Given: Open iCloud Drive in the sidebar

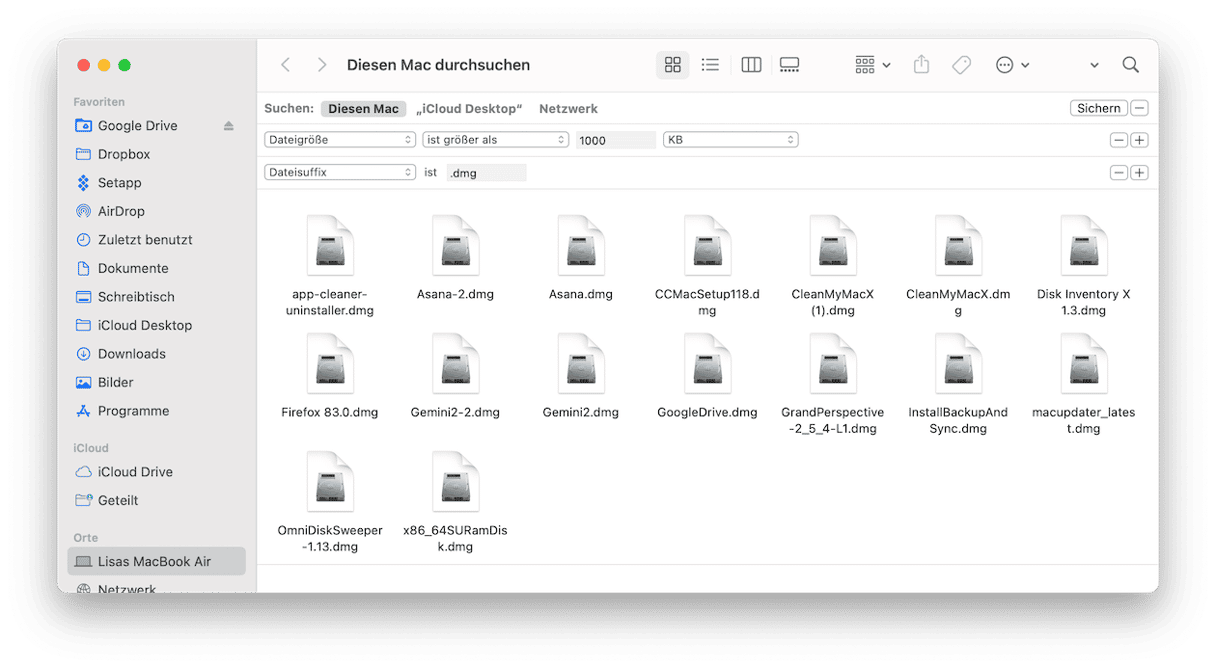Looking at the screenshot, I should (135, 472).
